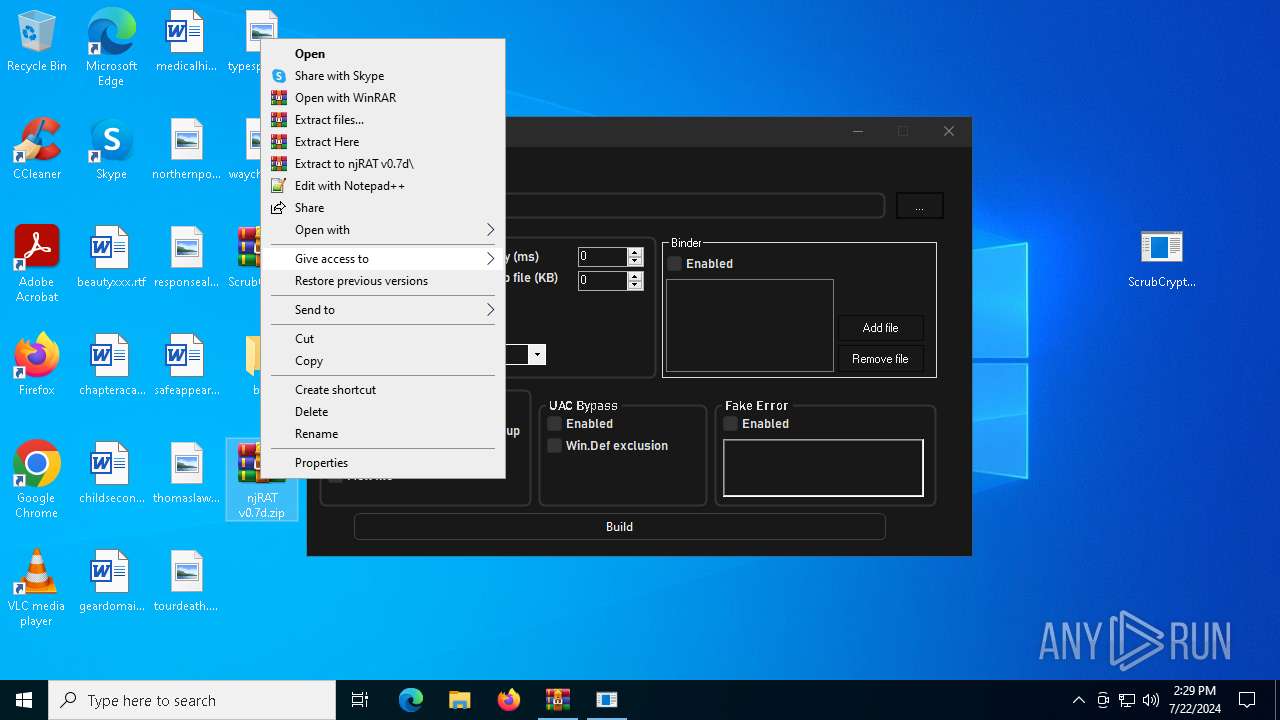Select the tourdeath... image file
The width and height of the screenshot is (1280, 720).
tap(186, 582)
